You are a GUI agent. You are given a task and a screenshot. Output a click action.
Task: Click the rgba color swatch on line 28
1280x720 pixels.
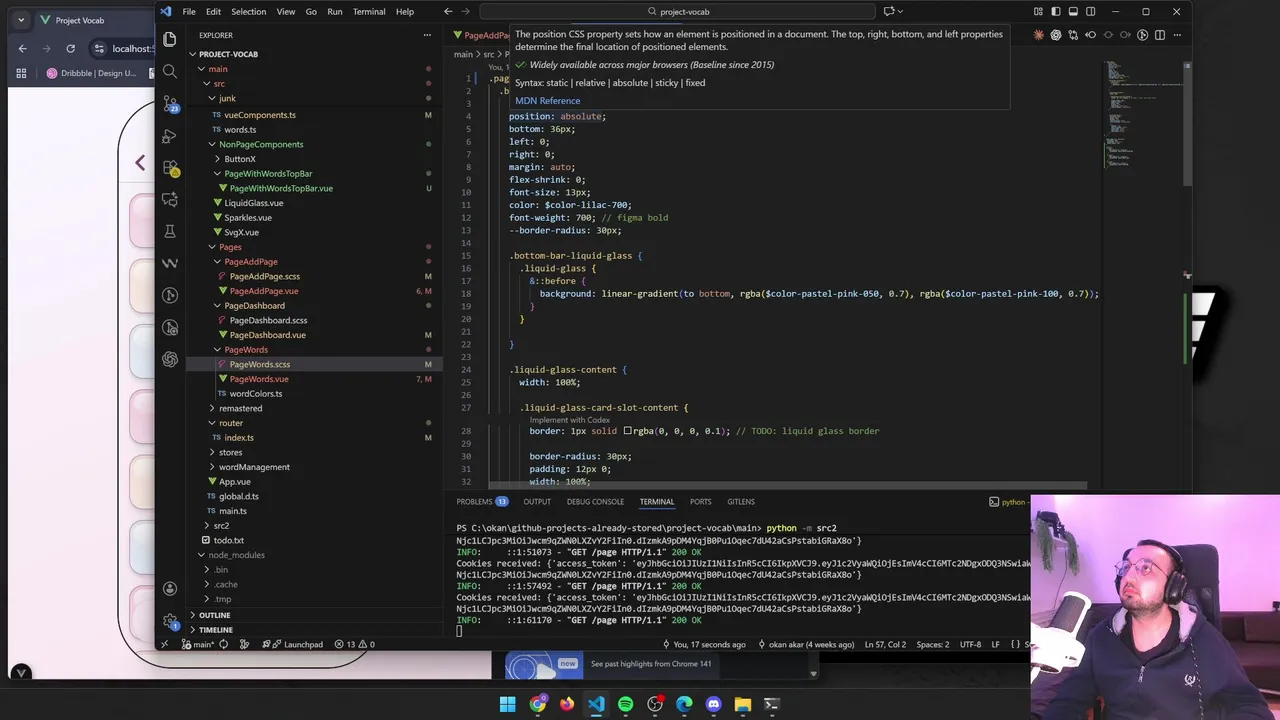[x=628, y=431]
